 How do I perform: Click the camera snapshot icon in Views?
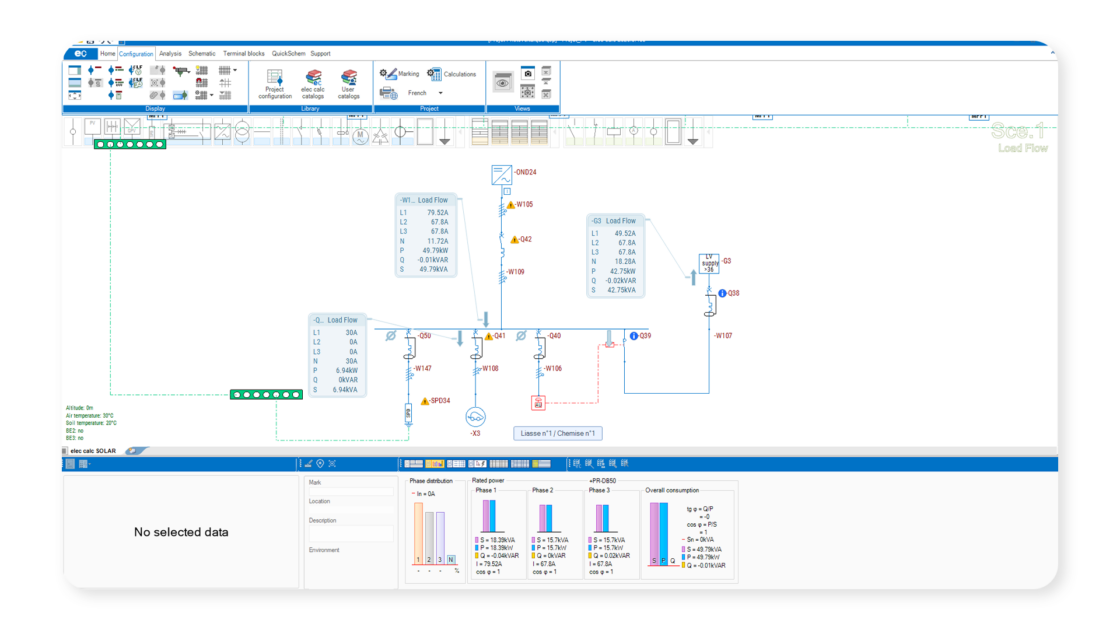[x=528, y=74]
